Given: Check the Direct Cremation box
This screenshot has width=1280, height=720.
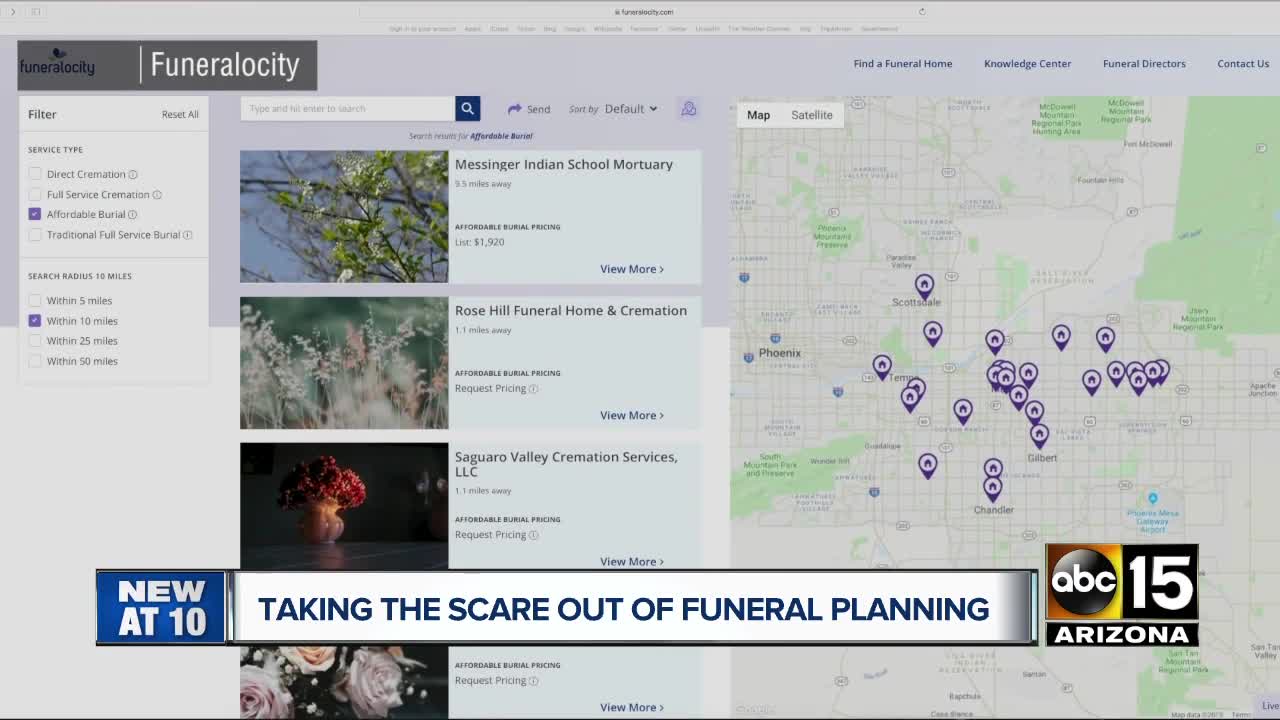Looking at the screenshot, I should pos(35,174).
